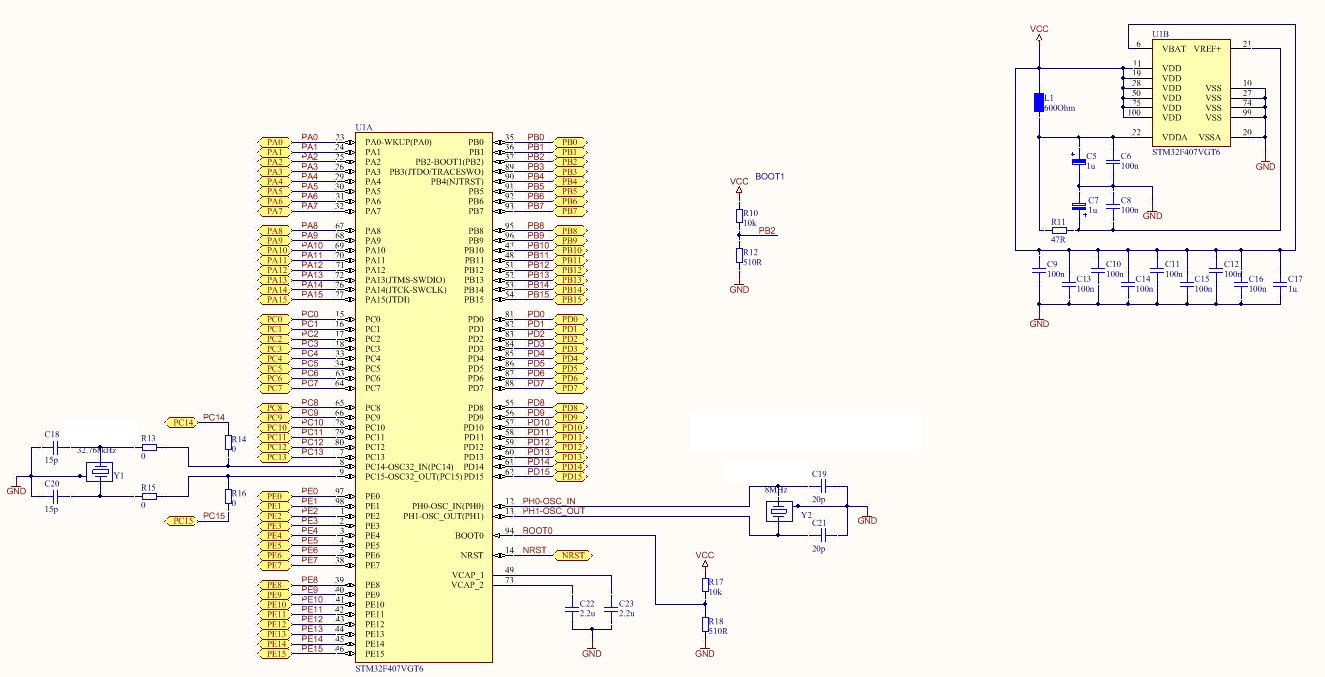Click the yellow PA15 port tag
Screen dimensions: 1325x677
point(275,300)
